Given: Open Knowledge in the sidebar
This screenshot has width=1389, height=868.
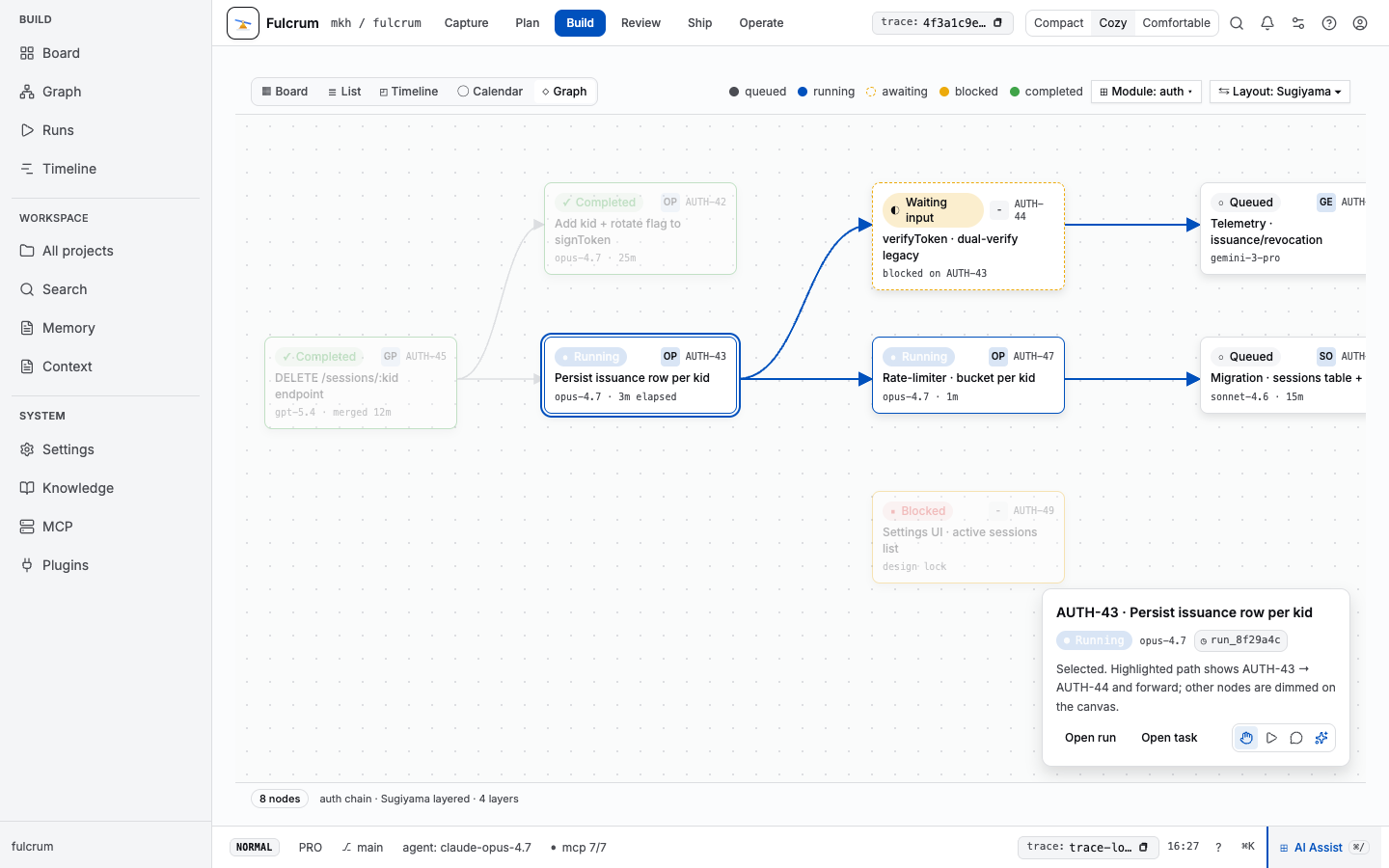Looking at the screenshot, I should tap(105, 488).
